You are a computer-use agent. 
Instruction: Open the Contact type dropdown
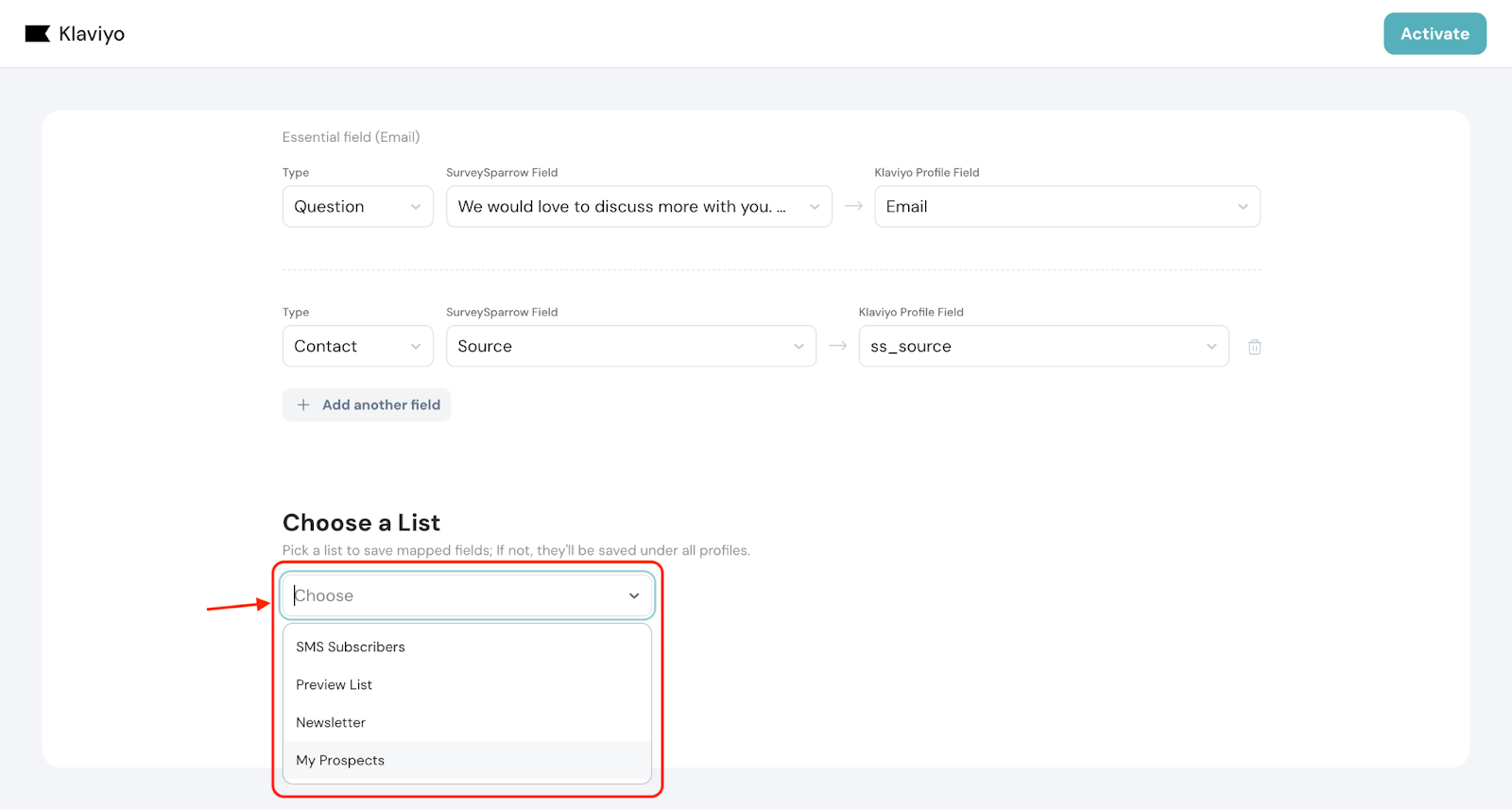[357, 347]
